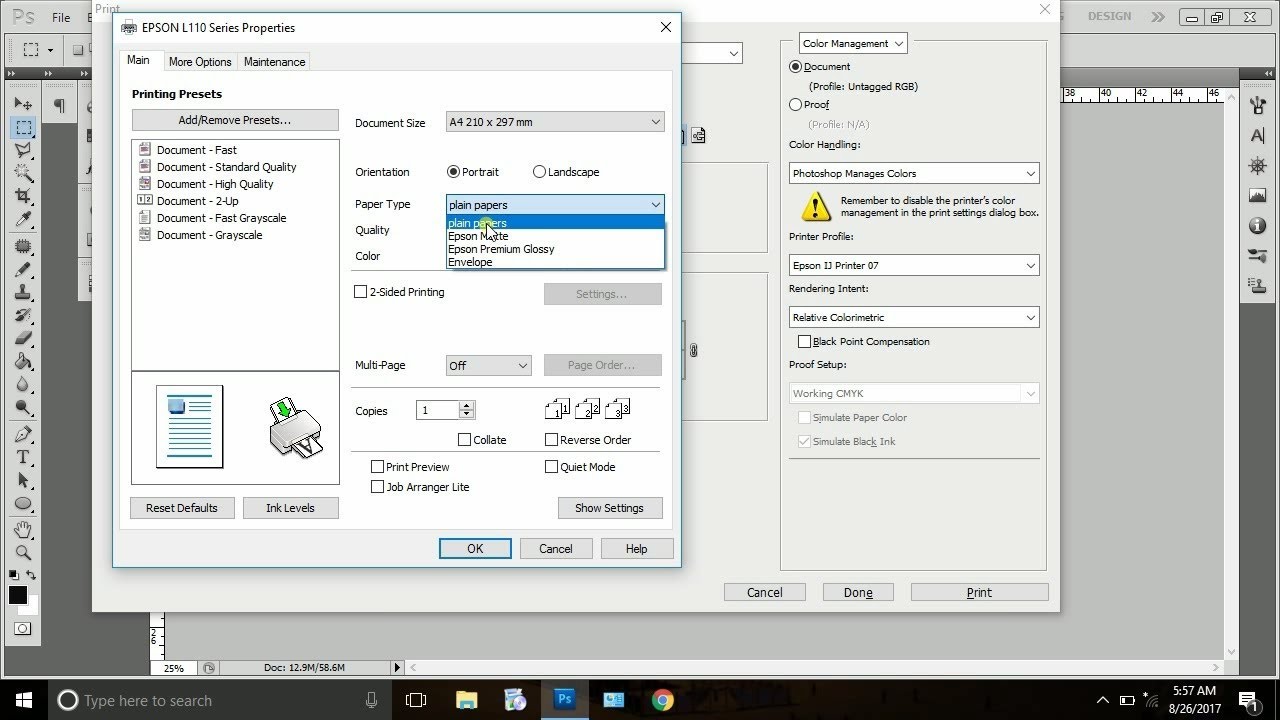Image resolution: width=1280 pixels, height=720 pixels.
Task: Click OK in printer properties
Action: click(x=475, y=548)
